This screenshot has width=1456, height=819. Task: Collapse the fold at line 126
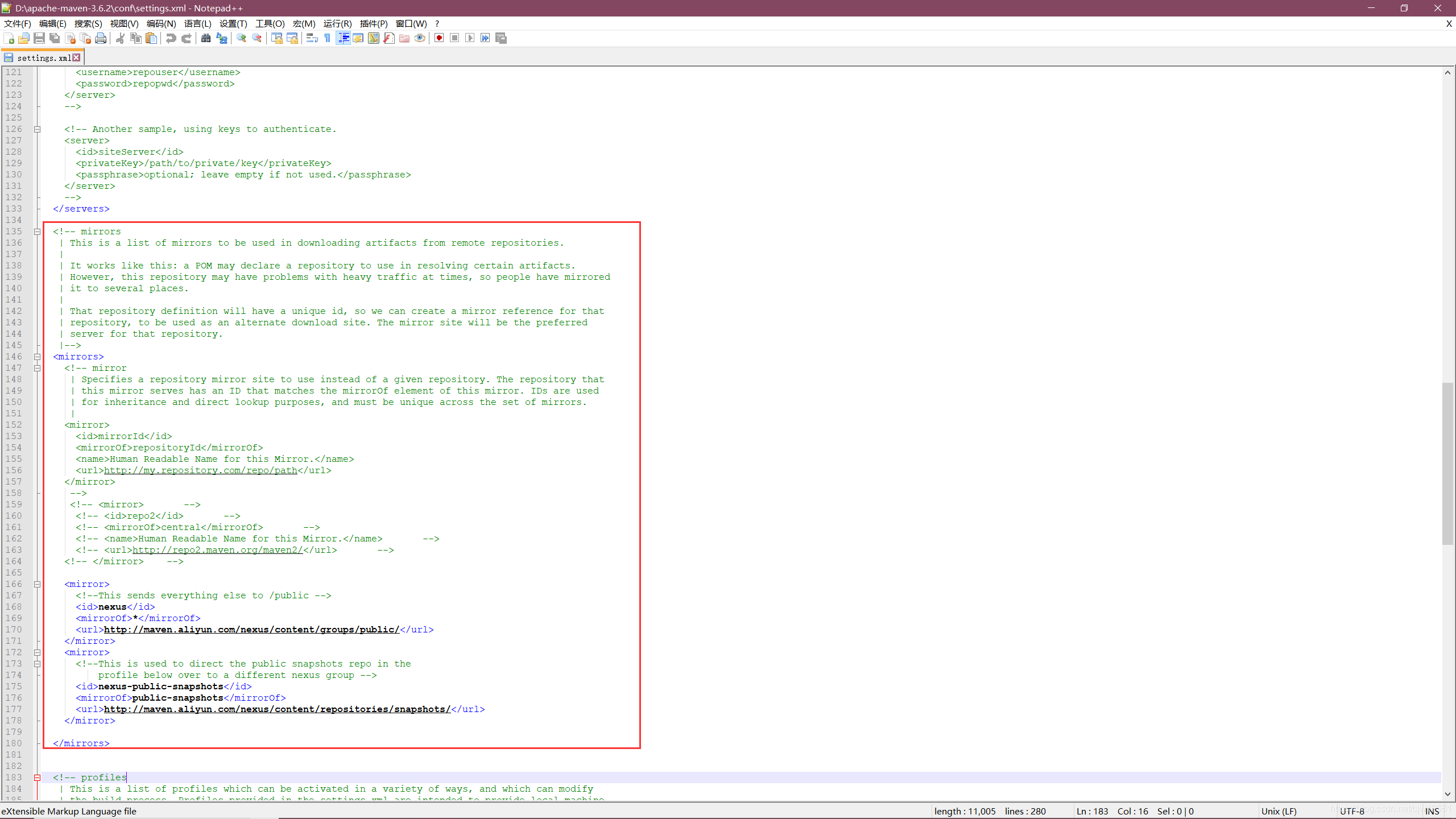click(x=38, y=129)
